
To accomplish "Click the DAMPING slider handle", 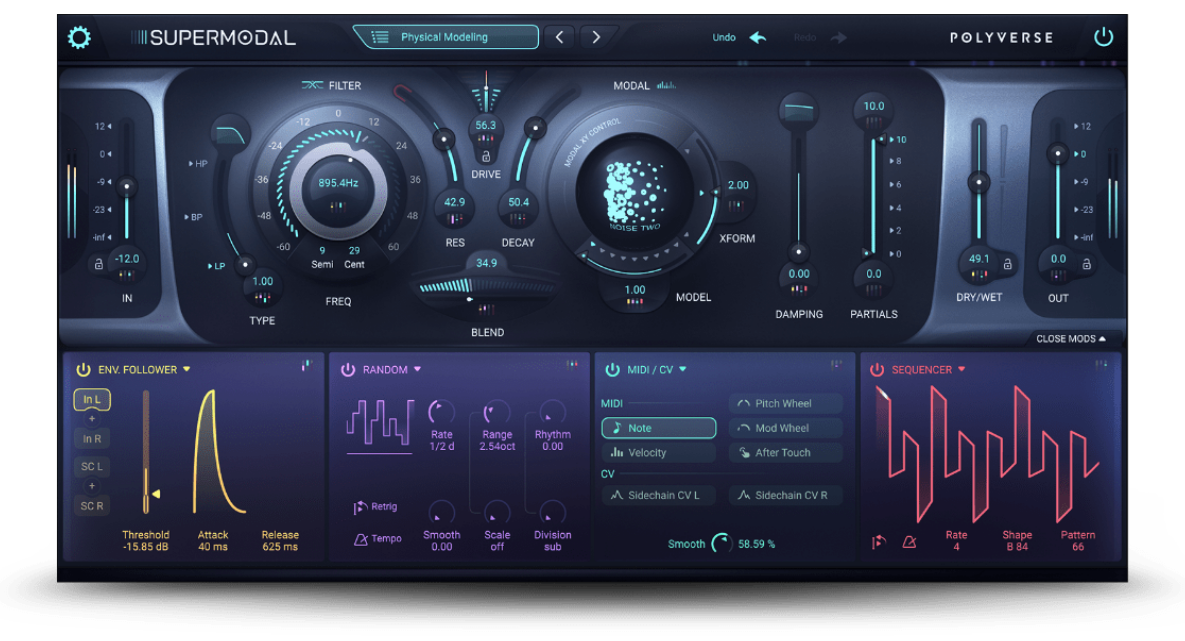I will (x=798, y=252).
